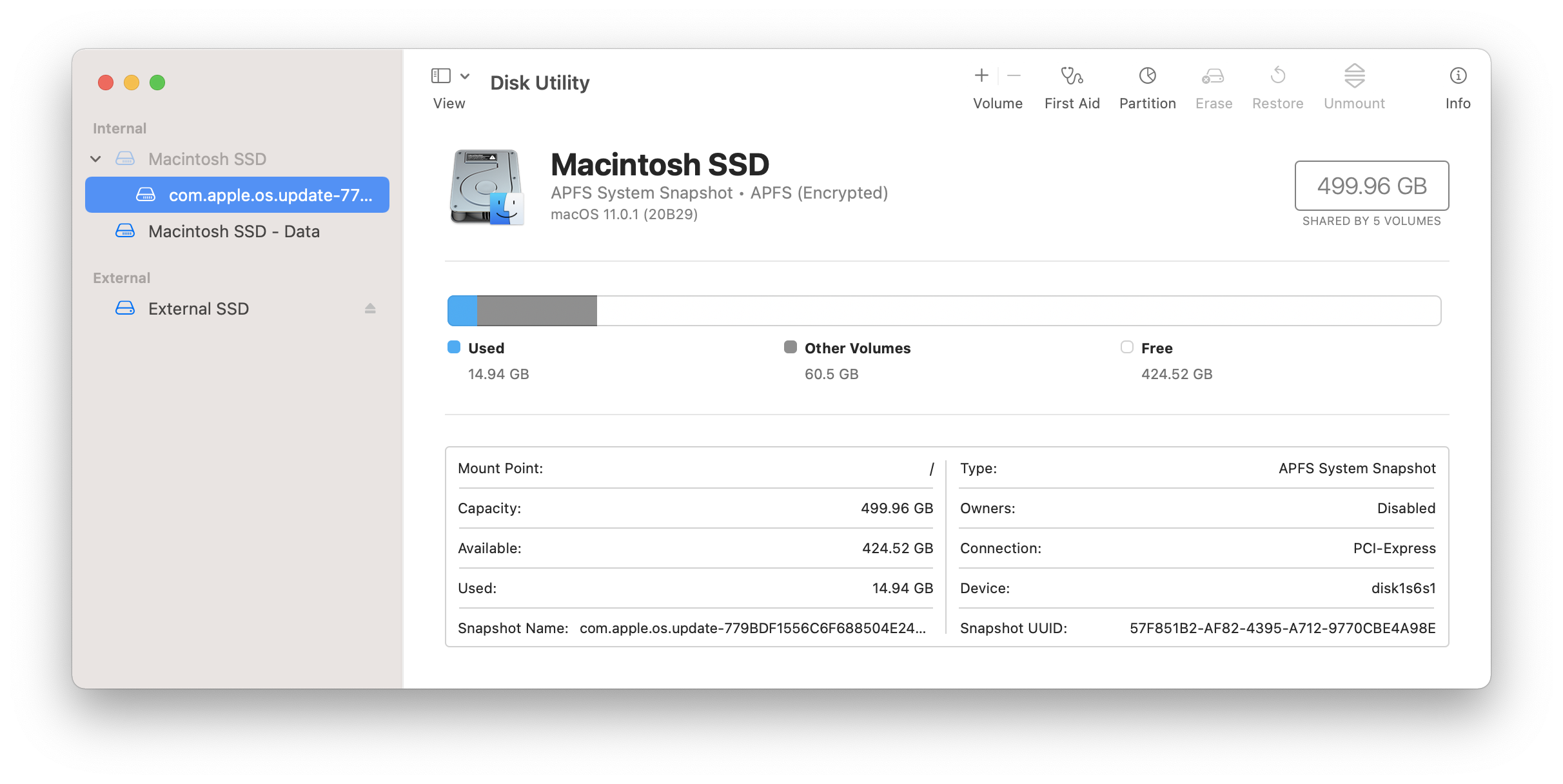This screenshot has height=784, width=1563.
Task: Click the blue Used legend swatch
Action: coord(454,348)
